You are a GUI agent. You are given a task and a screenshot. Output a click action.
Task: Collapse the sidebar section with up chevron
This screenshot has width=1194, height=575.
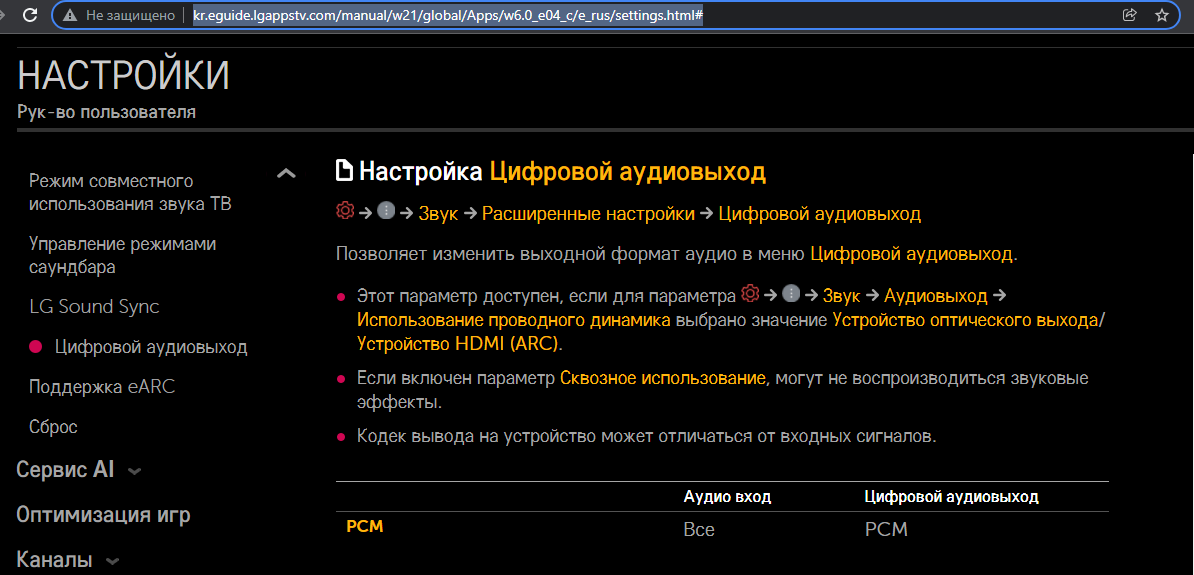[286, 174]
